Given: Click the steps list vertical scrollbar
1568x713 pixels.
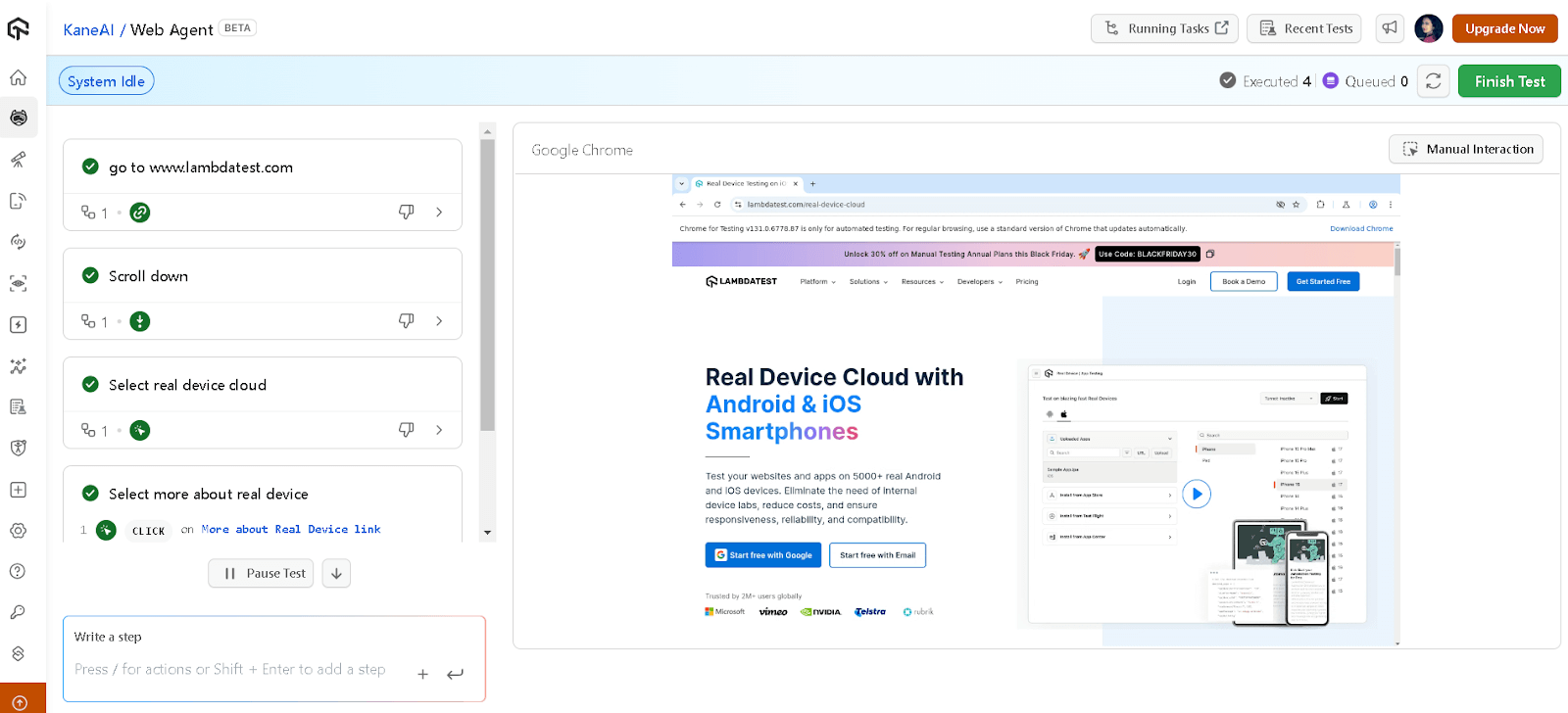Looking at the screenshot, I should [x=487, y=284].
